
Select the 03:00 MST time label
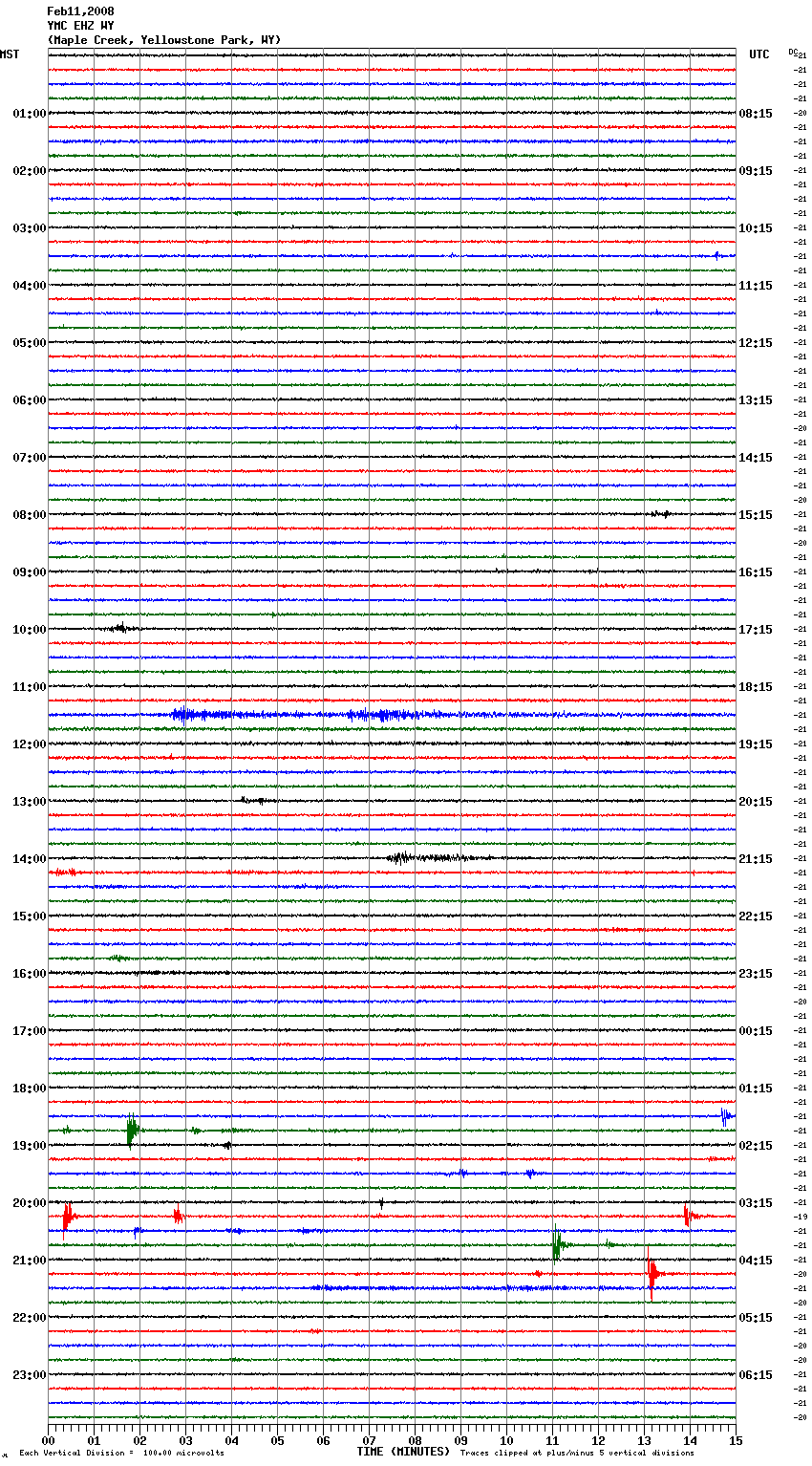[x=30, y=228]
